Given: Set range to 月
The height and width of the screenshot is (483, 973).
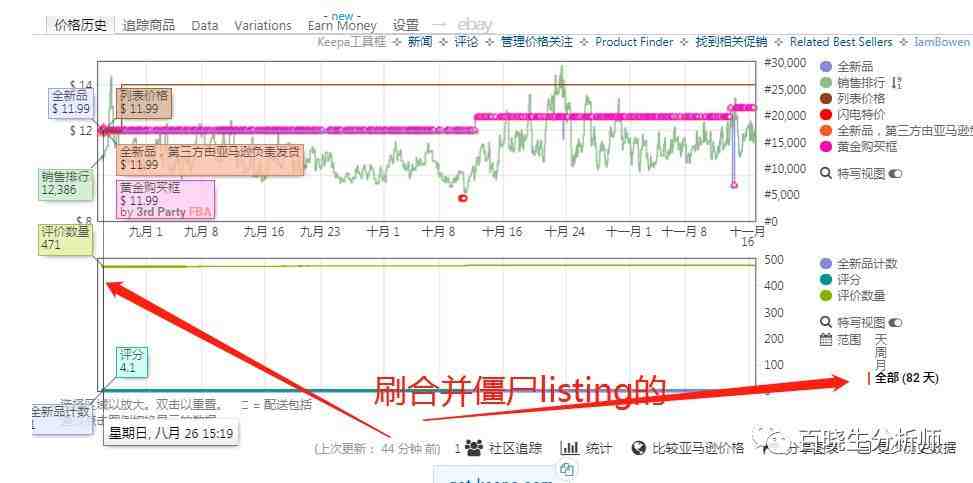Looking at the screenshot, I should point(881,364).
